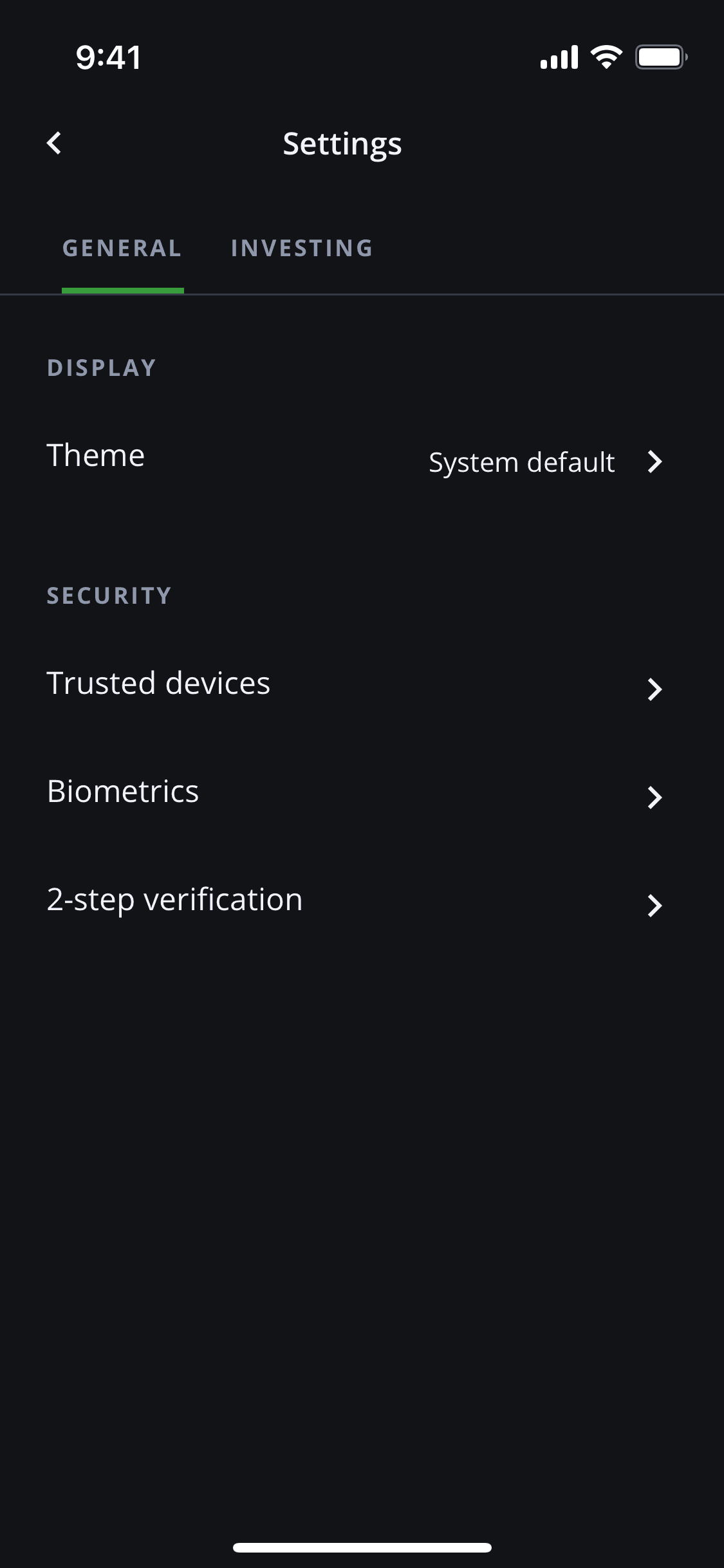Tap the cellular signal bars icon
Screen dimensions: 724x1568
coord(559,57)
